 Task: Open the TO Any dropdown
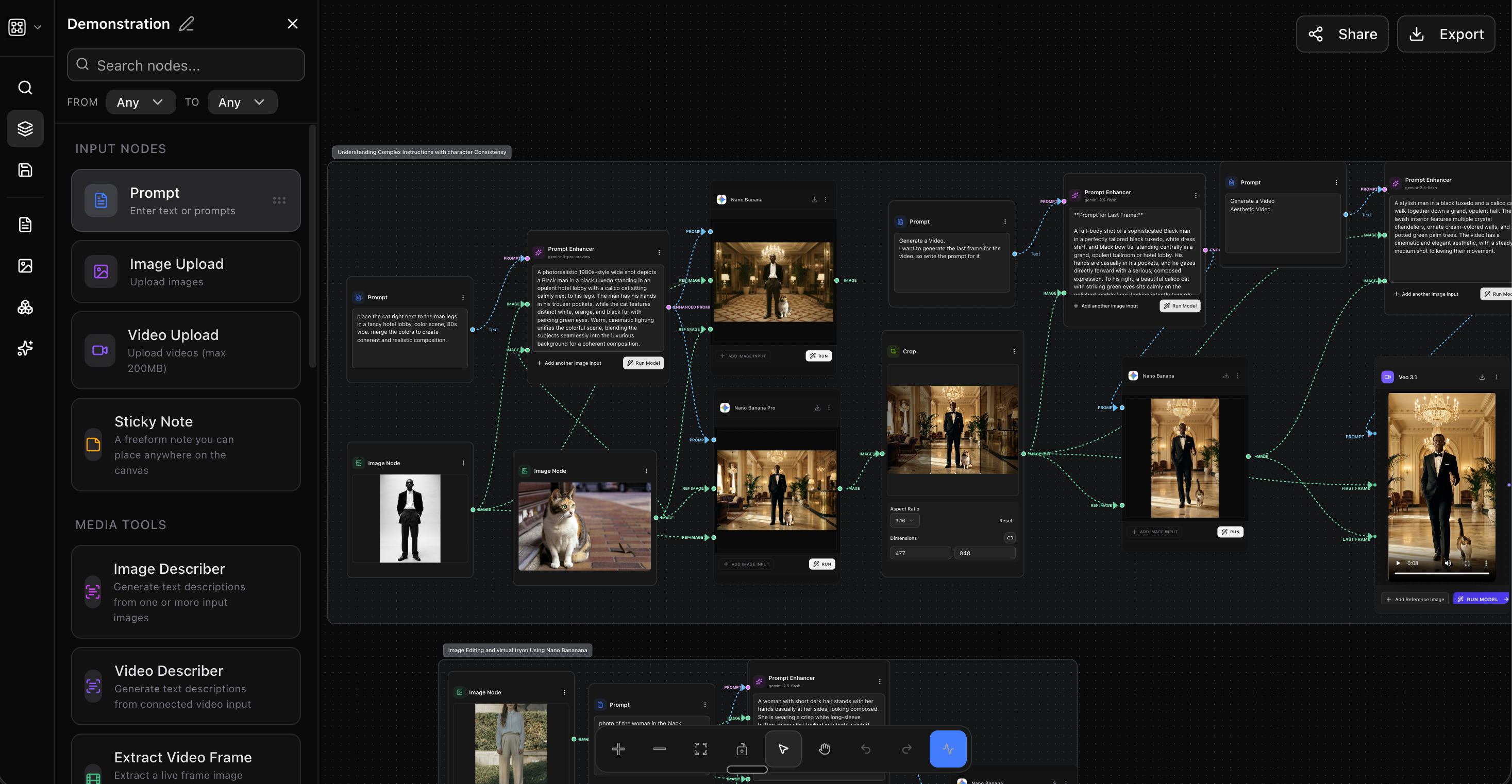tap(242, 102)
